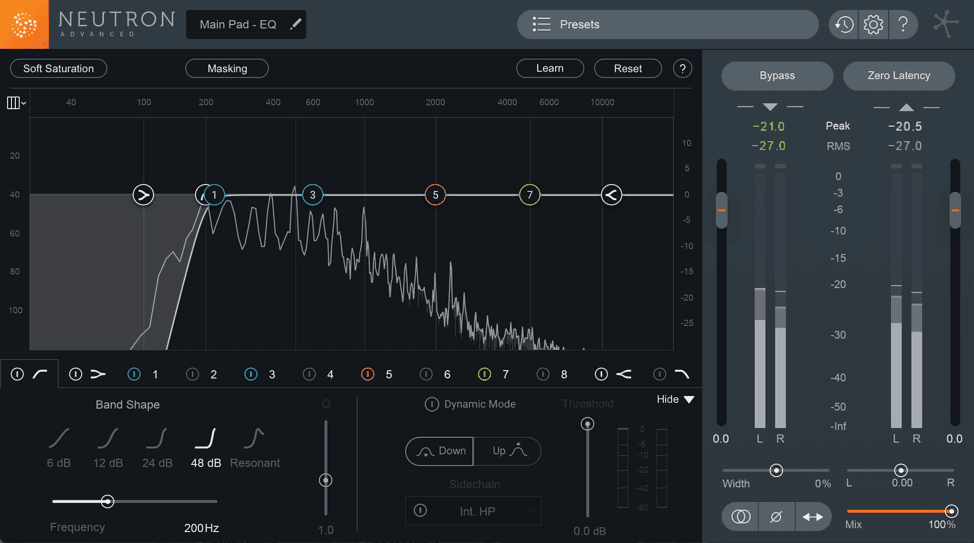The height and width of the screenshot is (543, 974).
Task: Toggle power for band 5
Action: tap(367, 374)
